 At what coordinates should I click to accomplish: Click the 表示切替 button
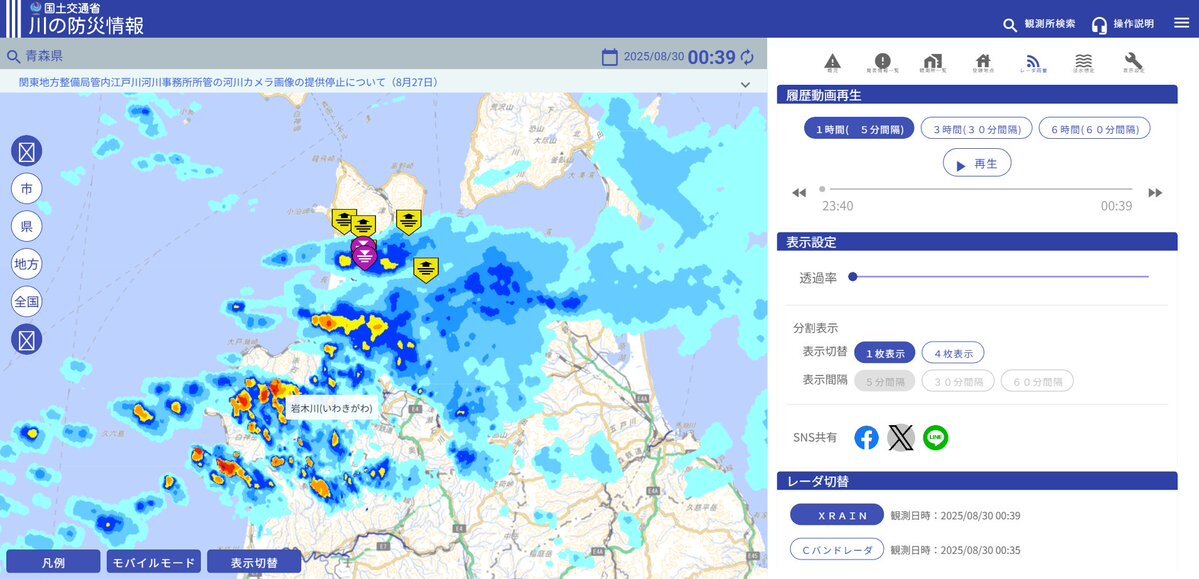[255, 562]
